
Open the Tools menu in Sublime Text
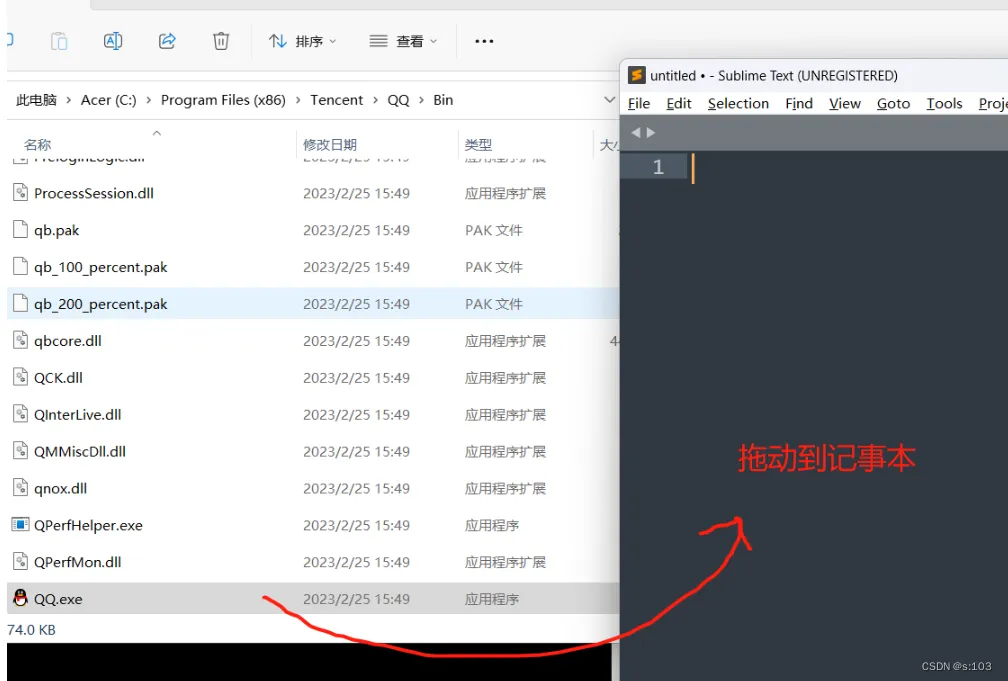click(x=944, y=103)
